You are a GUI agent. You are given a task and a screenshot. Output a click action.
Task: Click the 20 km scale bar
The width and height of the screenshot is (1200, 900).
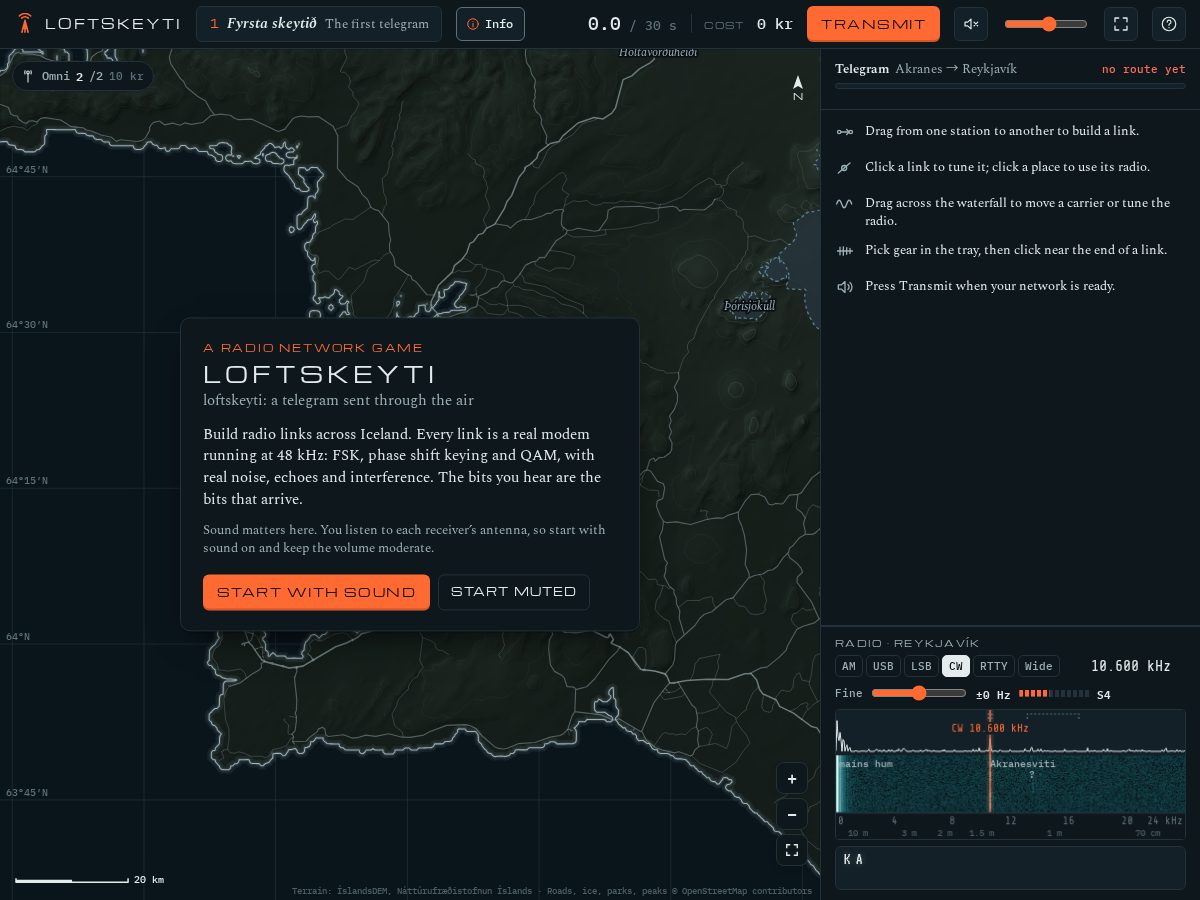point(89,880)
